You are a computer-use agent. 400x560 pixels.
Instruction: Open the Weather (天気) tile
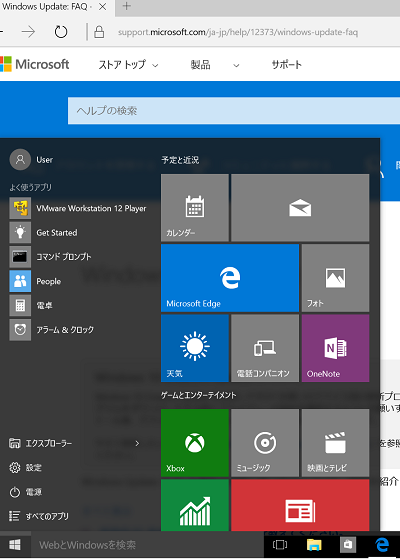click(x=195, y=348)
